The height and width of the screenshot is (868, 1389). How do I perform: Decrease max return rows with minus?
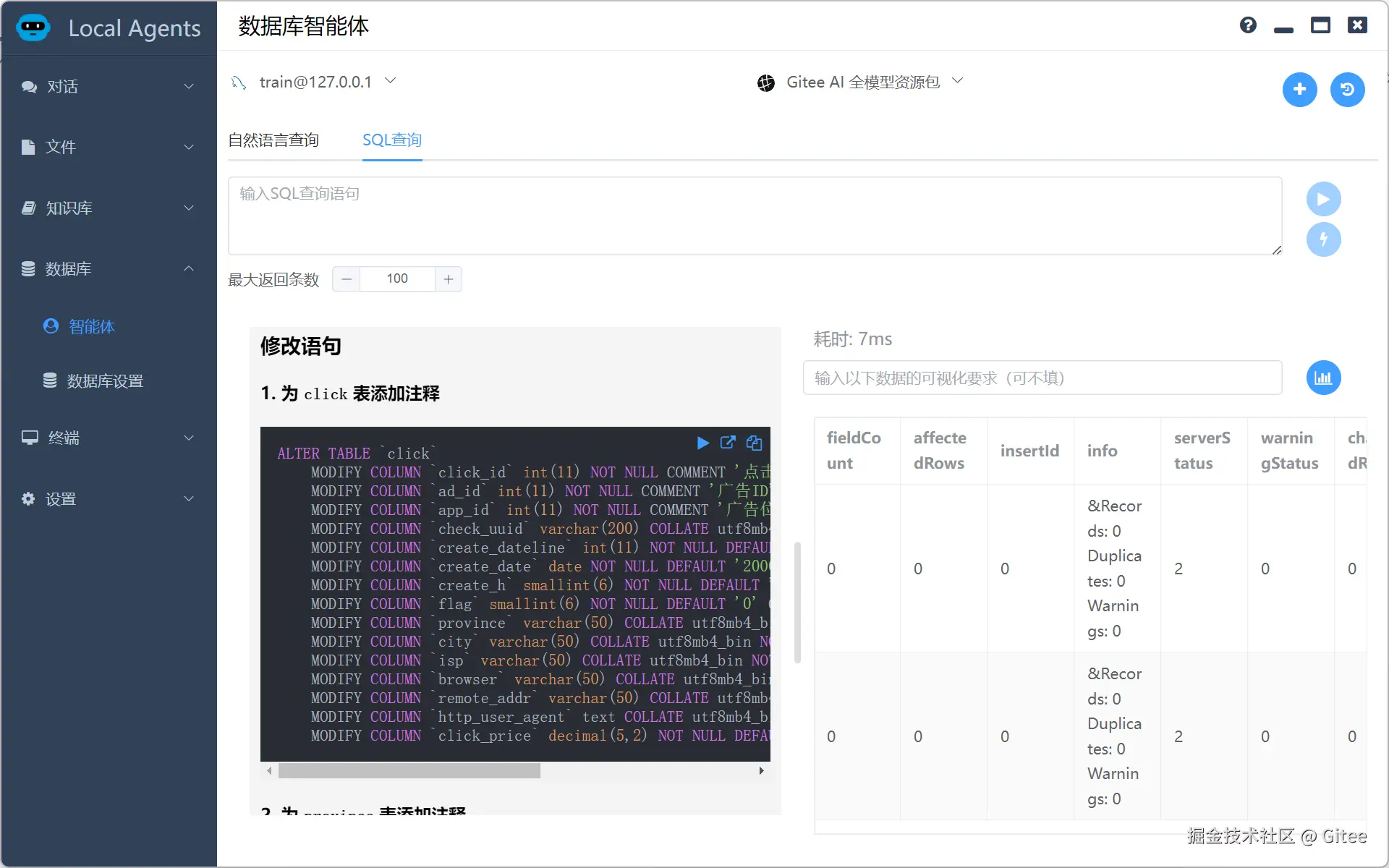pyautogui.click(x=347, y=279)
